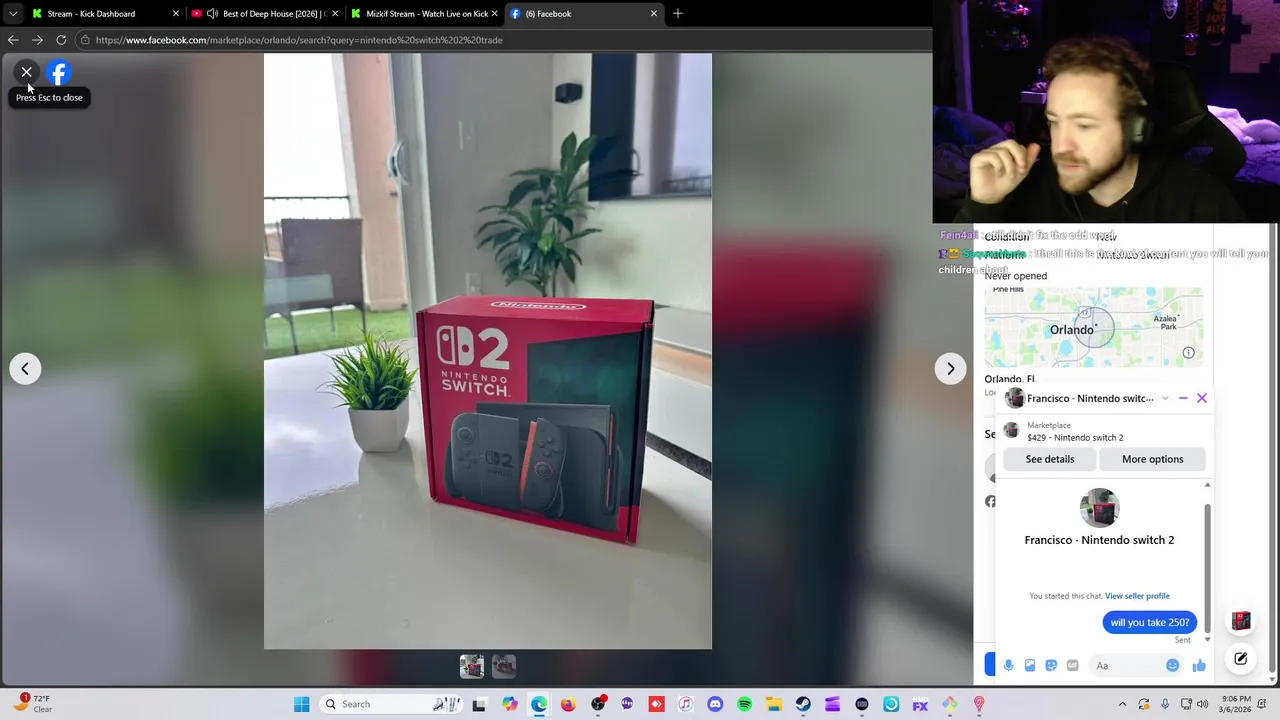Viewport: 1280px width, 720px height.
Task: Open the View seller profile link
Action: tap(1137, 596)
